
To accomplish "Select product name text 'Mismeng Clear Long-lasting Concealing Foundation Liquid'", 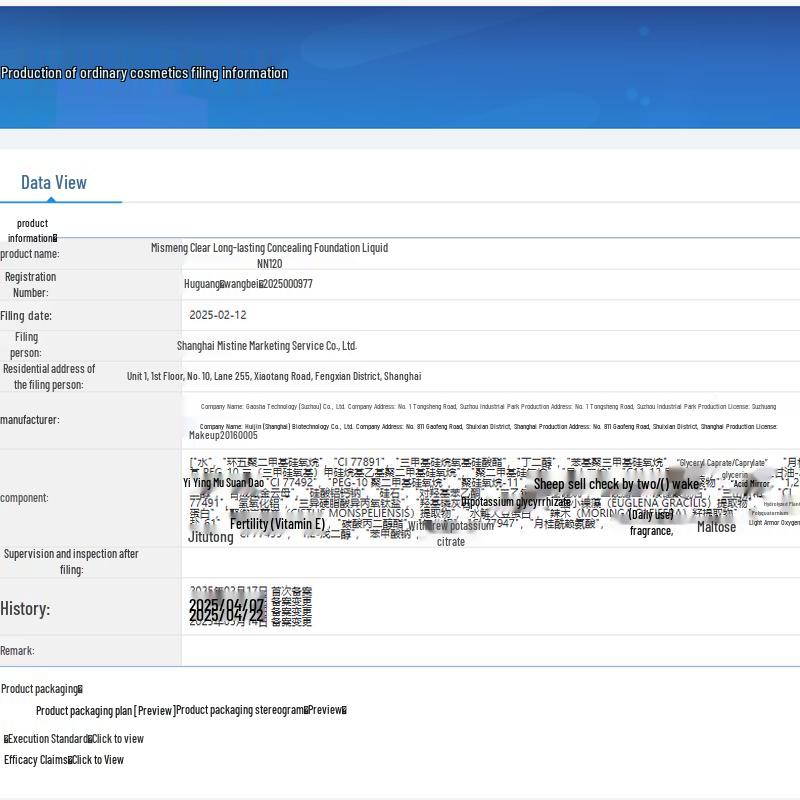I will 269,248.
